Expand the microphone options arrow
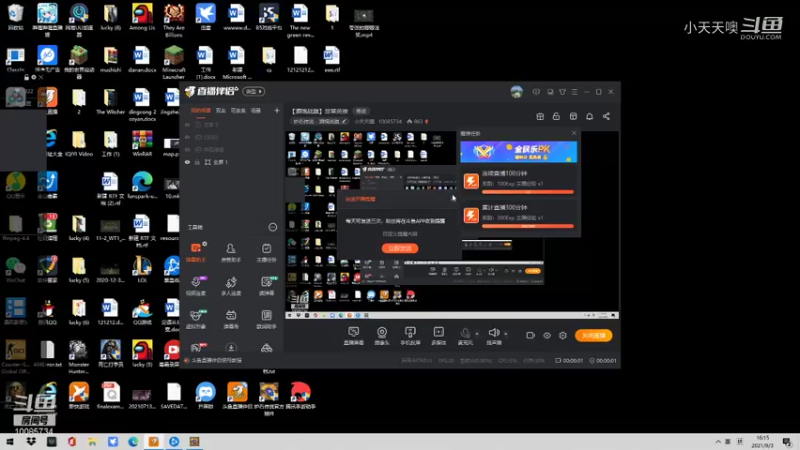This screenshot has width=800, height=450. tap(477, 334)
